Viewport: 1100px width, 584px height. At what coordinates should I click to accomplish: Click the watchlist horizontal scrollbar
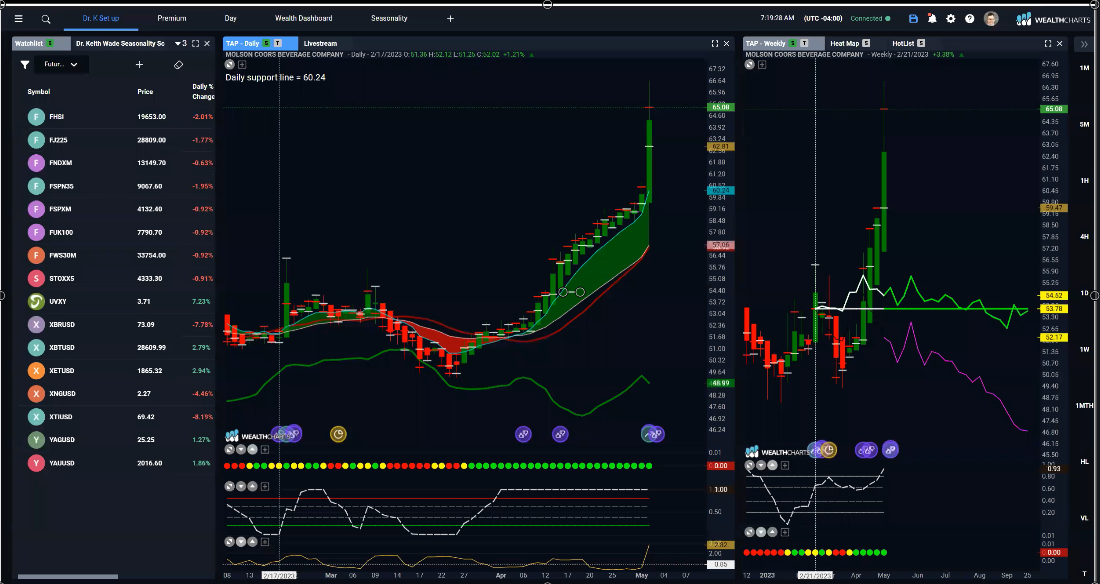[67, 577]
